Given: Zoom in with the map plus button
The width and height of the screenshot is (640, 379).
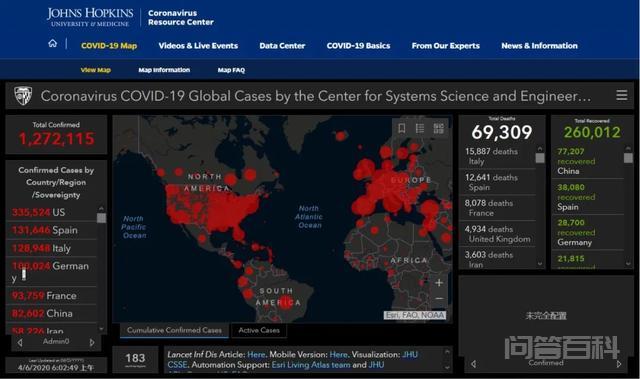Looking at the screenshot, I should click(x=439, y=283).
